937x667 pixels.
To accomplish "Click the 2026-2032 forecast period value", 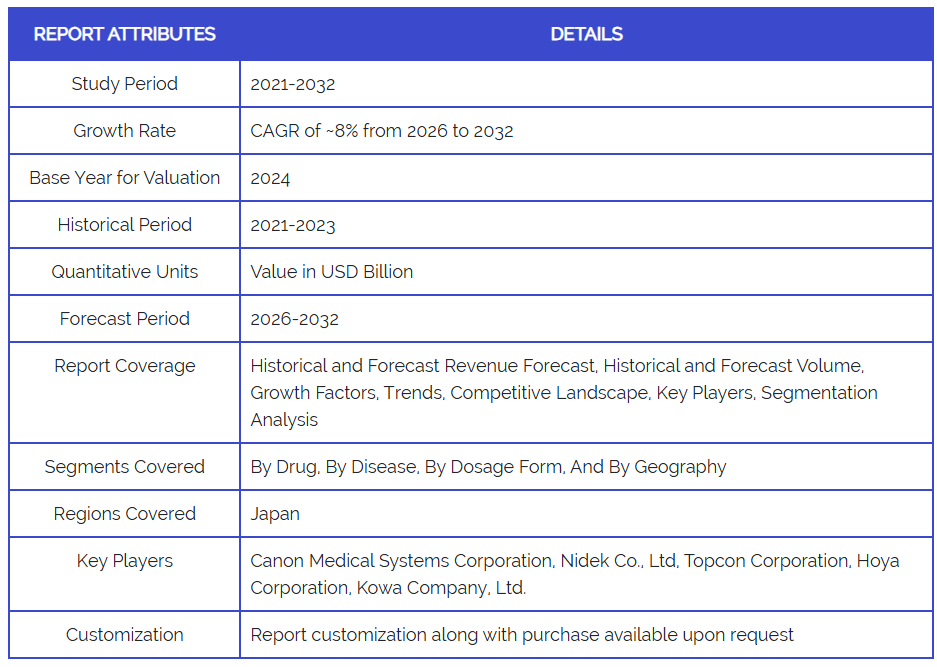I will click(x=294, y=319).
